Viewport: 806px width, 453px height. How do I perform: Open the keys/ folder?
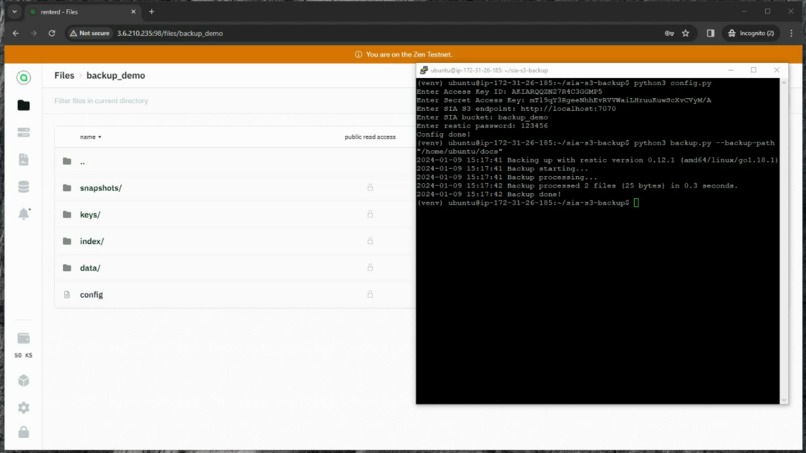point(90,215)
